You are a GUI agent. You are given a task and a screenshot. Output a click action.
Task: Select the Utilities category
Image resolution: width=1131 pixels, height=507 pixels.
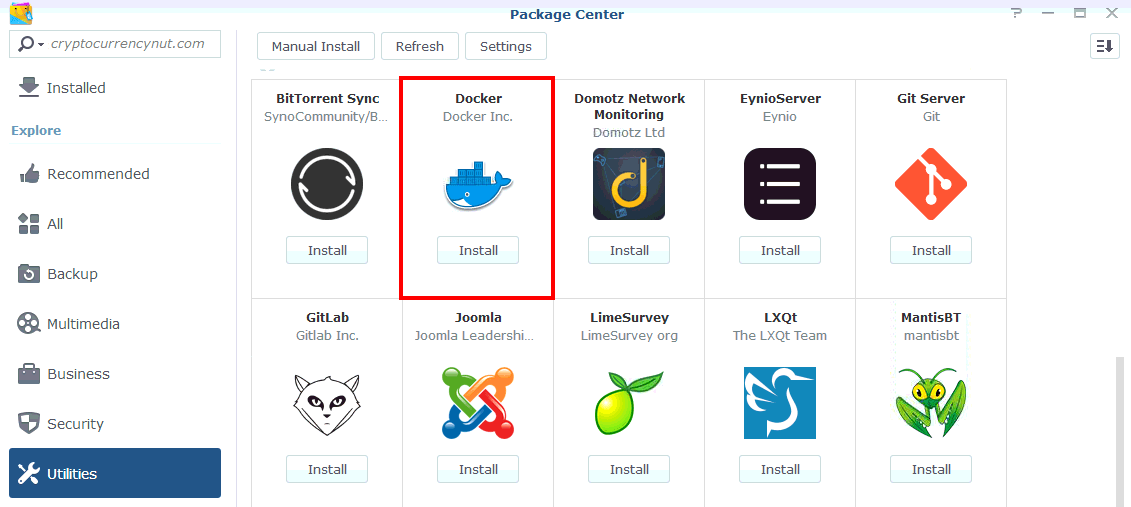point(115,473)
